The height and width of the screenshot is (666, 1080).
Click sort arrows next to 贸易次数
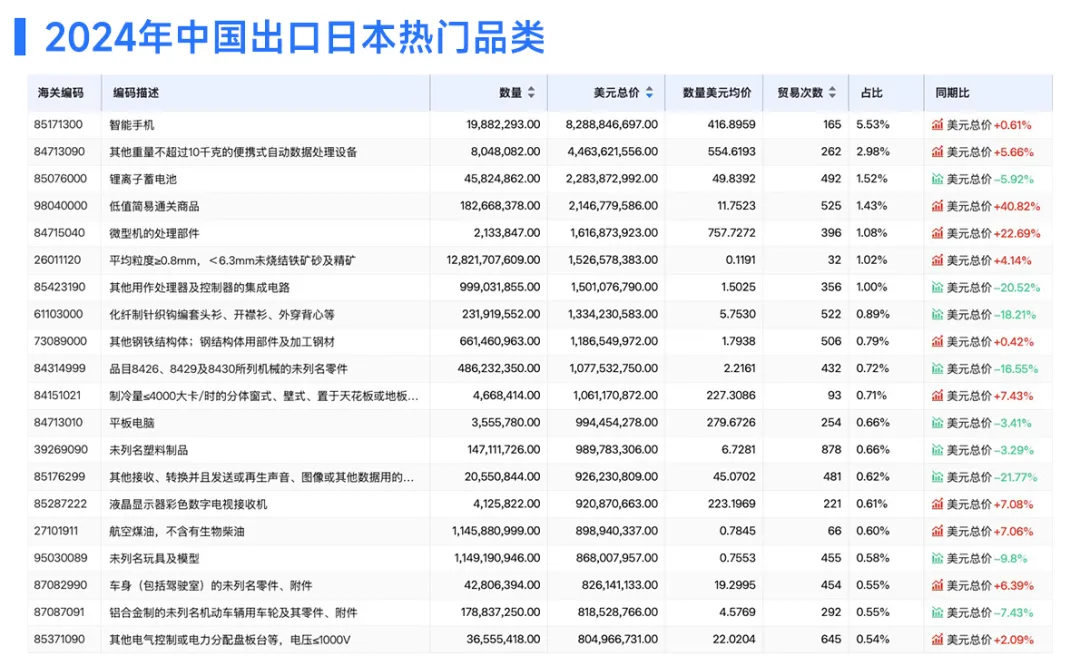832,93
